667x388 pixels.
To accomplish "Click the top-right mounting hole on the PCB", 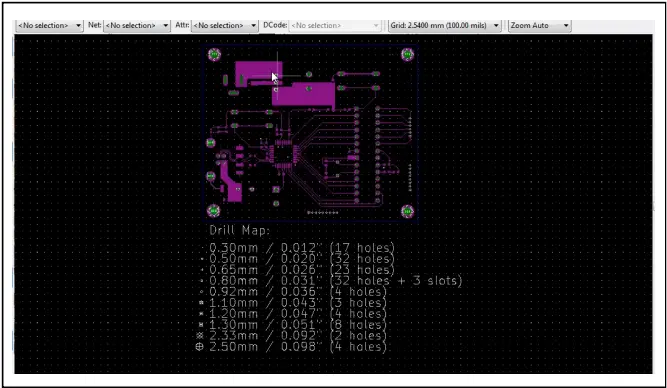I will click(408, 54).
